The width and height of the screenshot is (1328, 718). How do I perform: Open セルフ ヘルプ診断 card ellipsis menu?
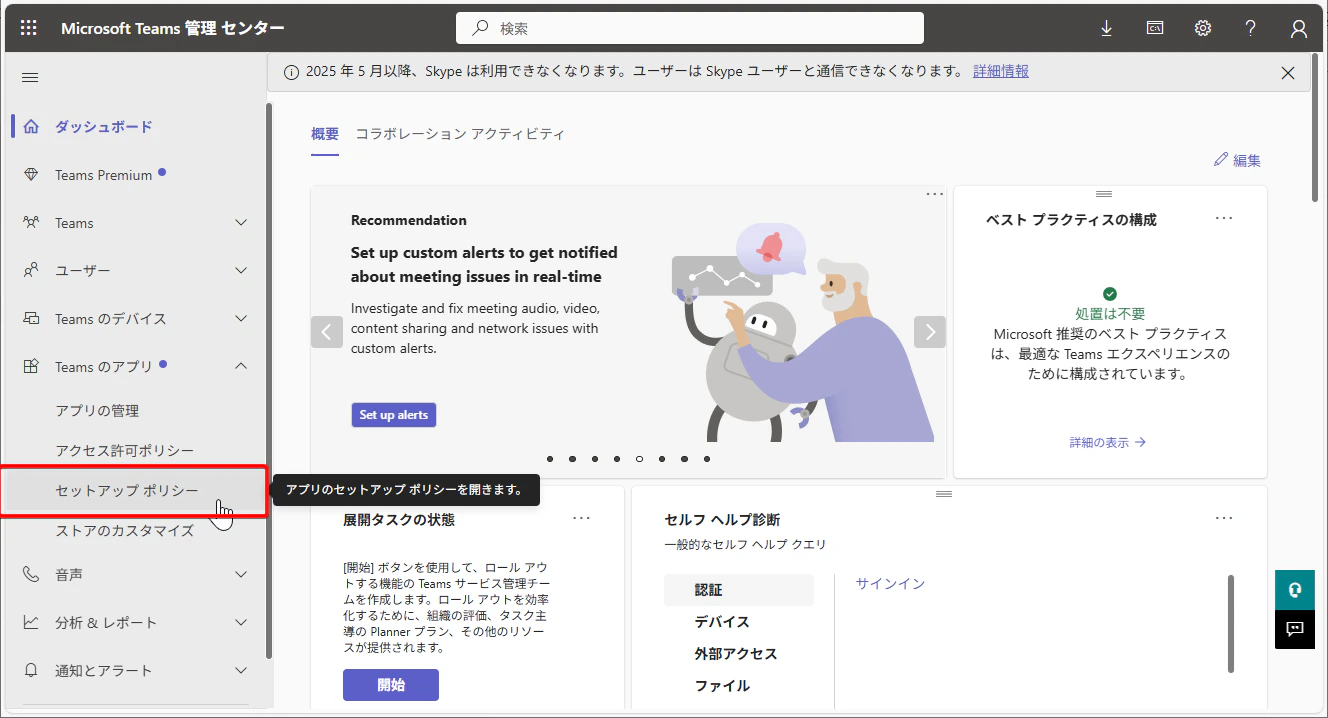(1224, 518)
